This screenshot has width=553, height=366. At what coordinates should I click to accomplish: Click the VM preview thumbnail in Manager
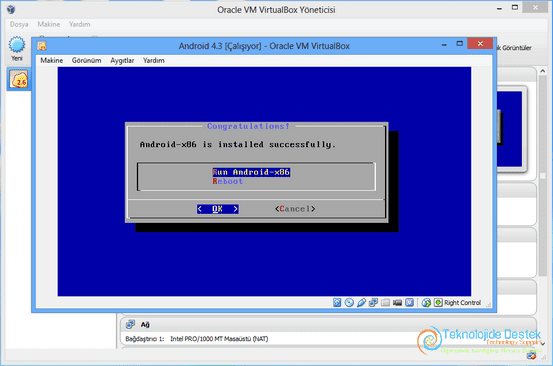click(510, 129)
